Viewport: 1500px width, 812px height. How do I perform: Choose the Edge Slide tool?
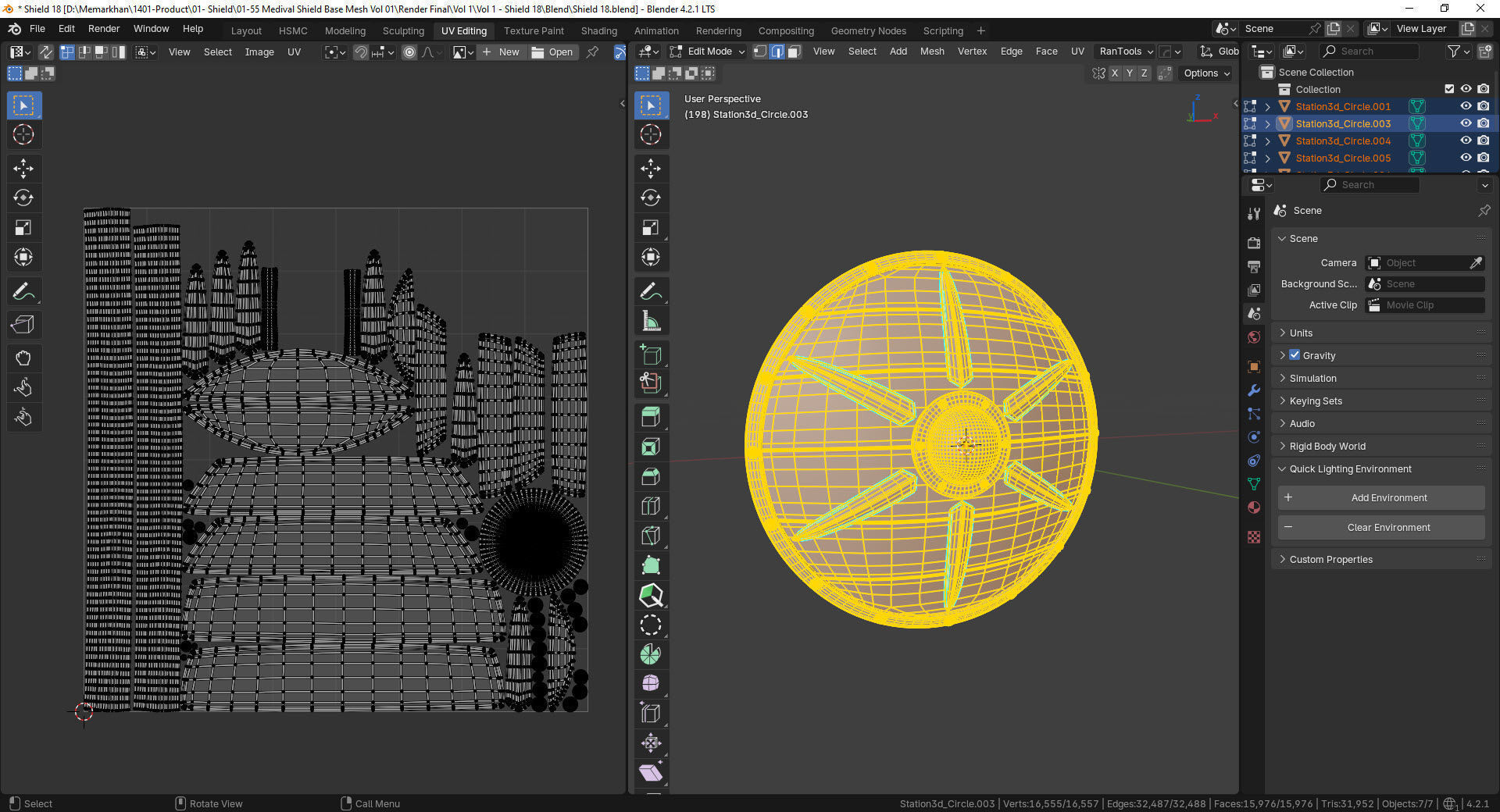(651, 713)
